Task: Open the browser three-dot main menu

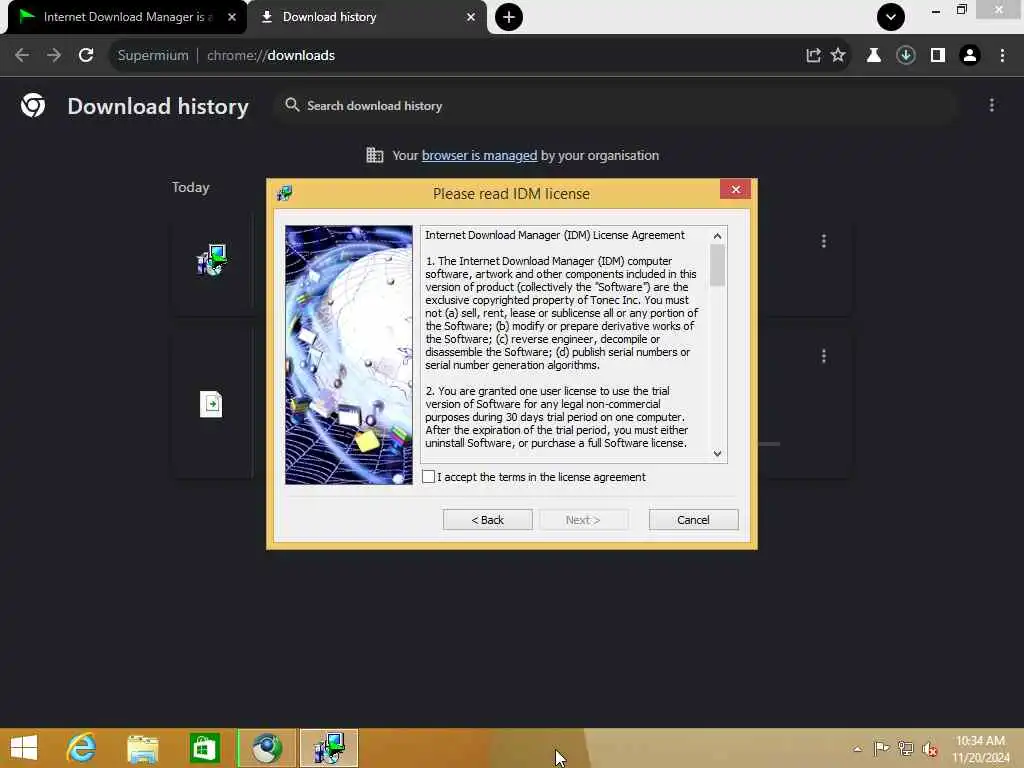Action: click(x=1002, y=56)
